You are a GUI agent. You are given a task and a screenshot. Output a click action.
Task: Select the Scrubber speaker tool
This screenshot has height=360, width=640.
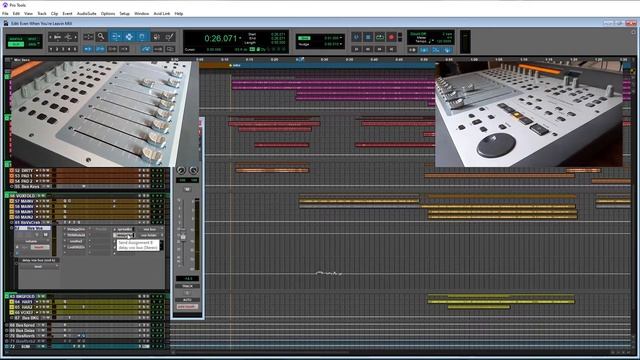156,37
